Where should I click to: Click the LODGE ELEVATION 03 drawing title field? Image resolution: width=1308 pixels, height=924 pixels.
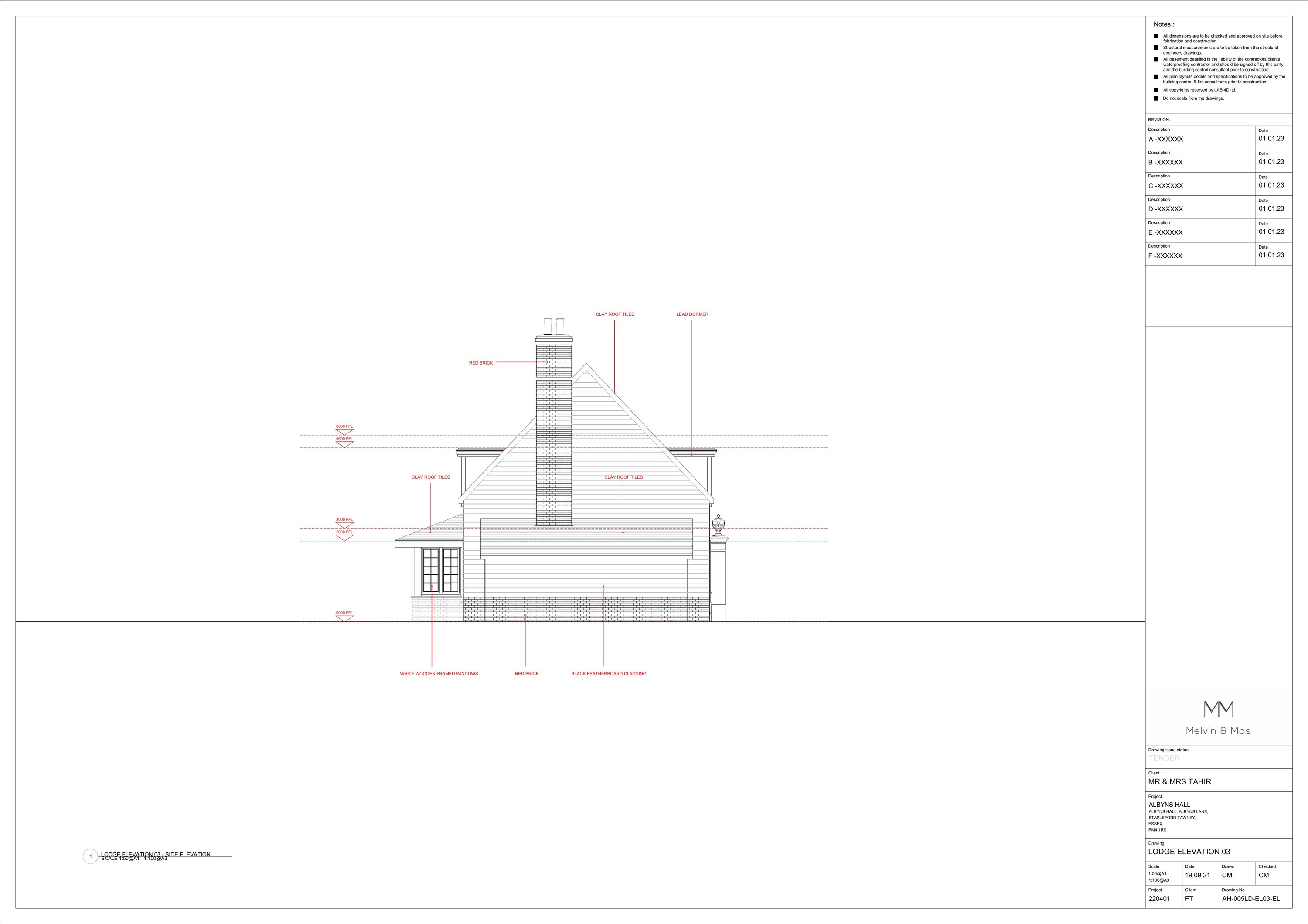[x=1189, y=852]
